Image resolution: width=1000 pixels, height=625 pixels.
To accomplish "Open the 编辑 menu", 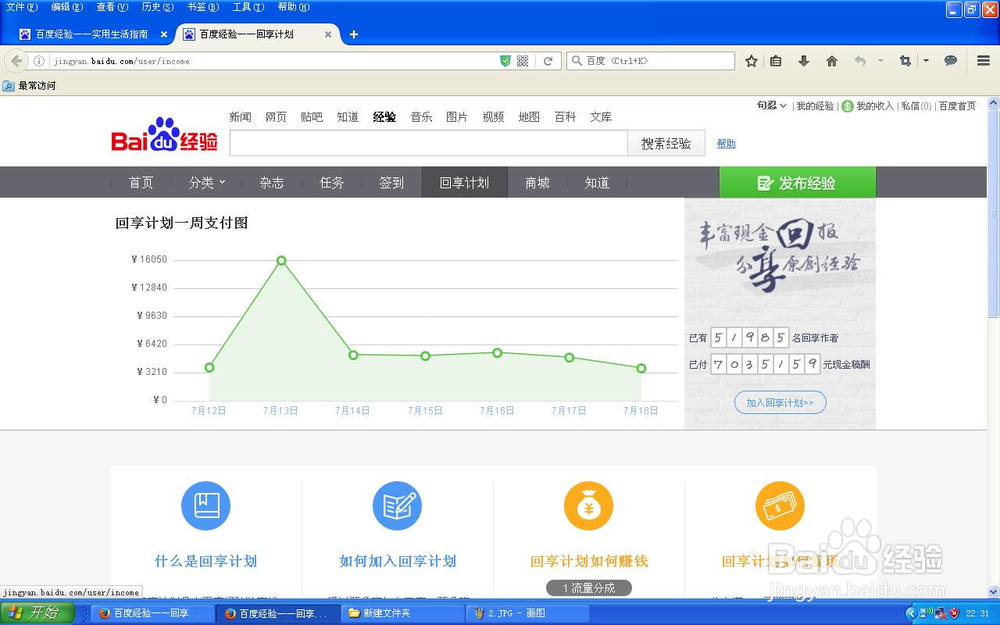I will point(67,7).
